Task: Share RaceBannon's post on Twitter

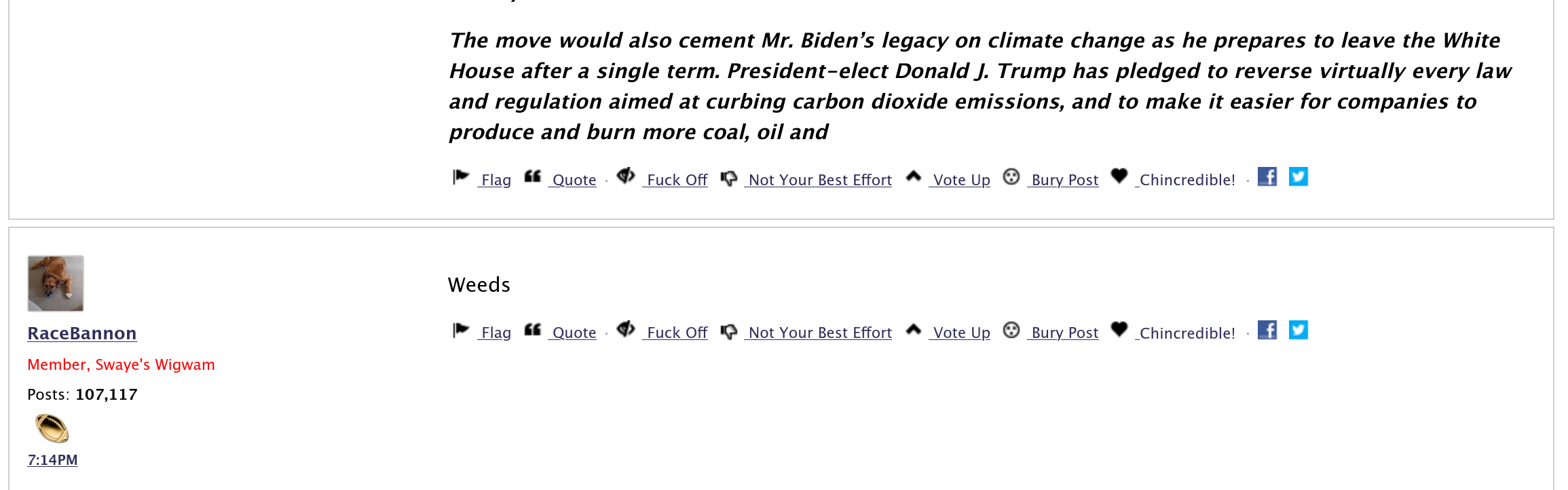Action: tap(1298, 330)
